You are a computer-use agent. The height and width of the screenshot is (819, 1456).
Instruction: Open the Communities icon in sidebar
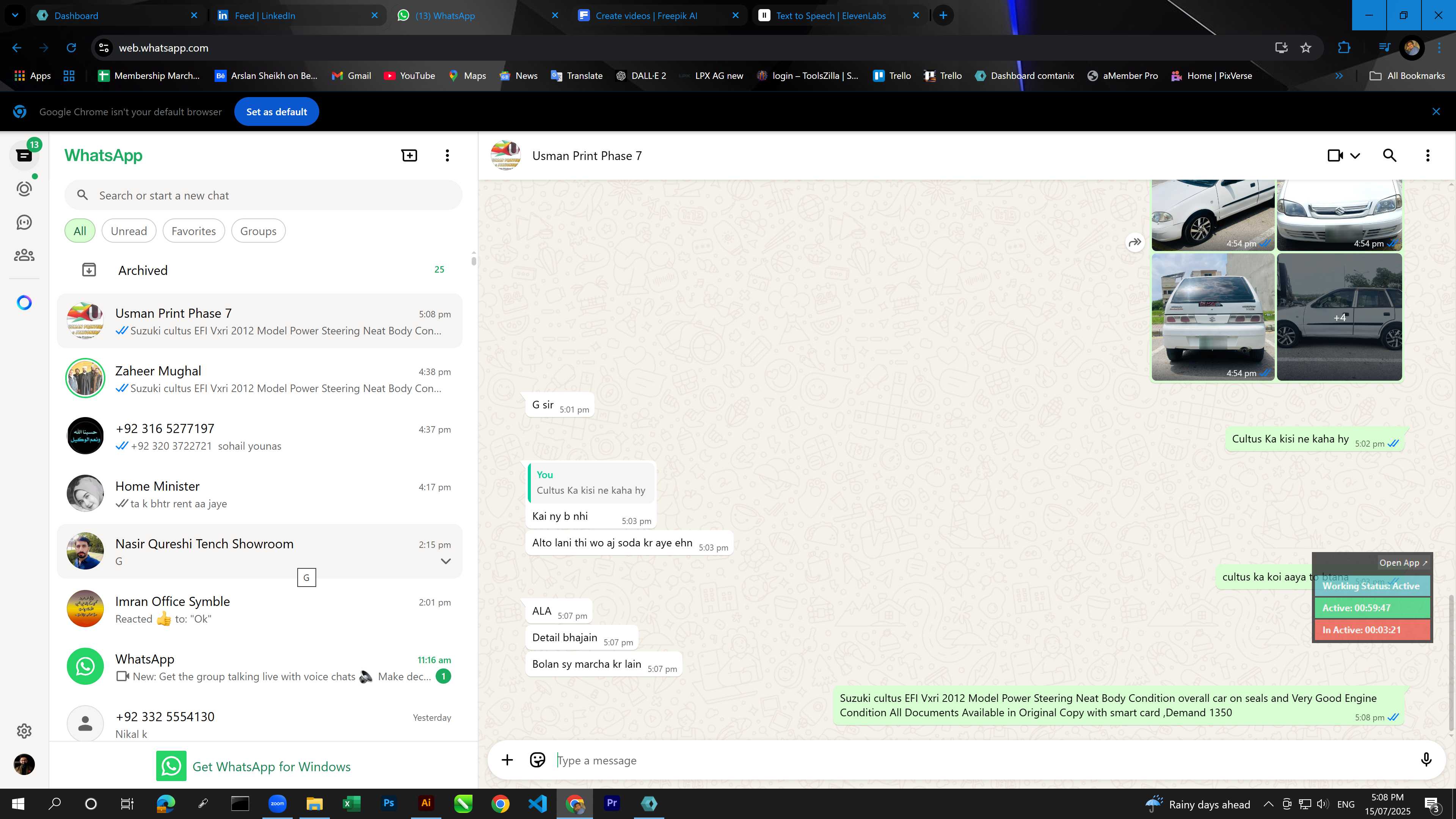point(24,256)
